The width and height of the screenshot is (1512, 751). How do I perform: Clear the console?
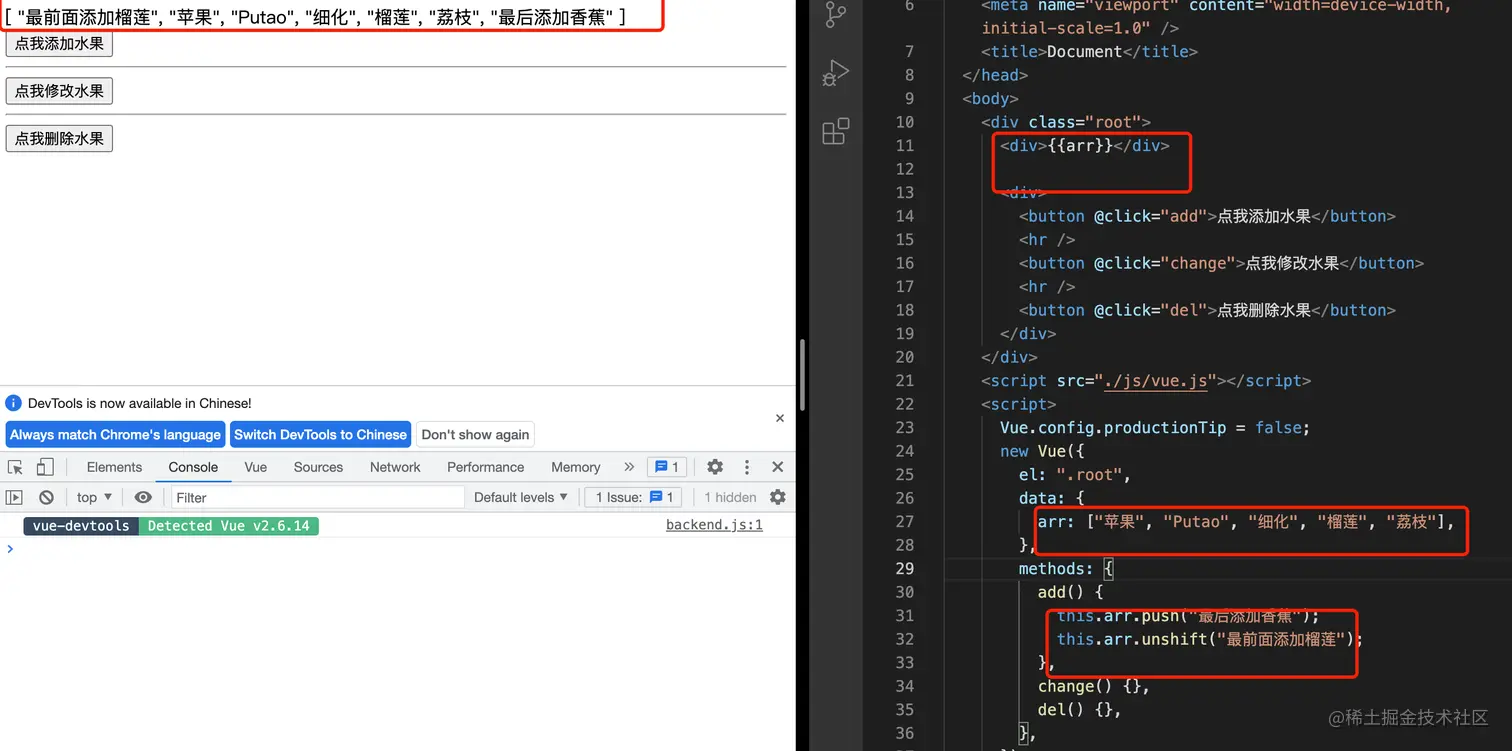tap(46, 497)
